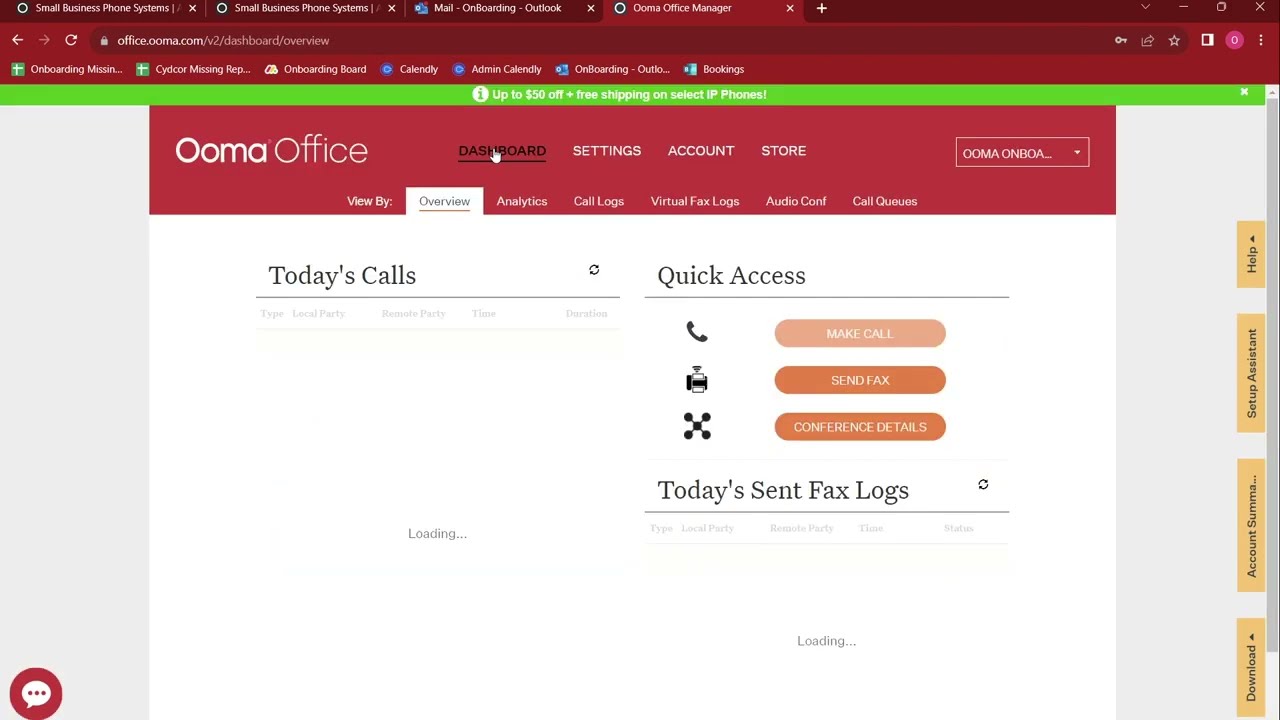Open Audio Conf view
1280x720 pixels.
tap(796, 201)
